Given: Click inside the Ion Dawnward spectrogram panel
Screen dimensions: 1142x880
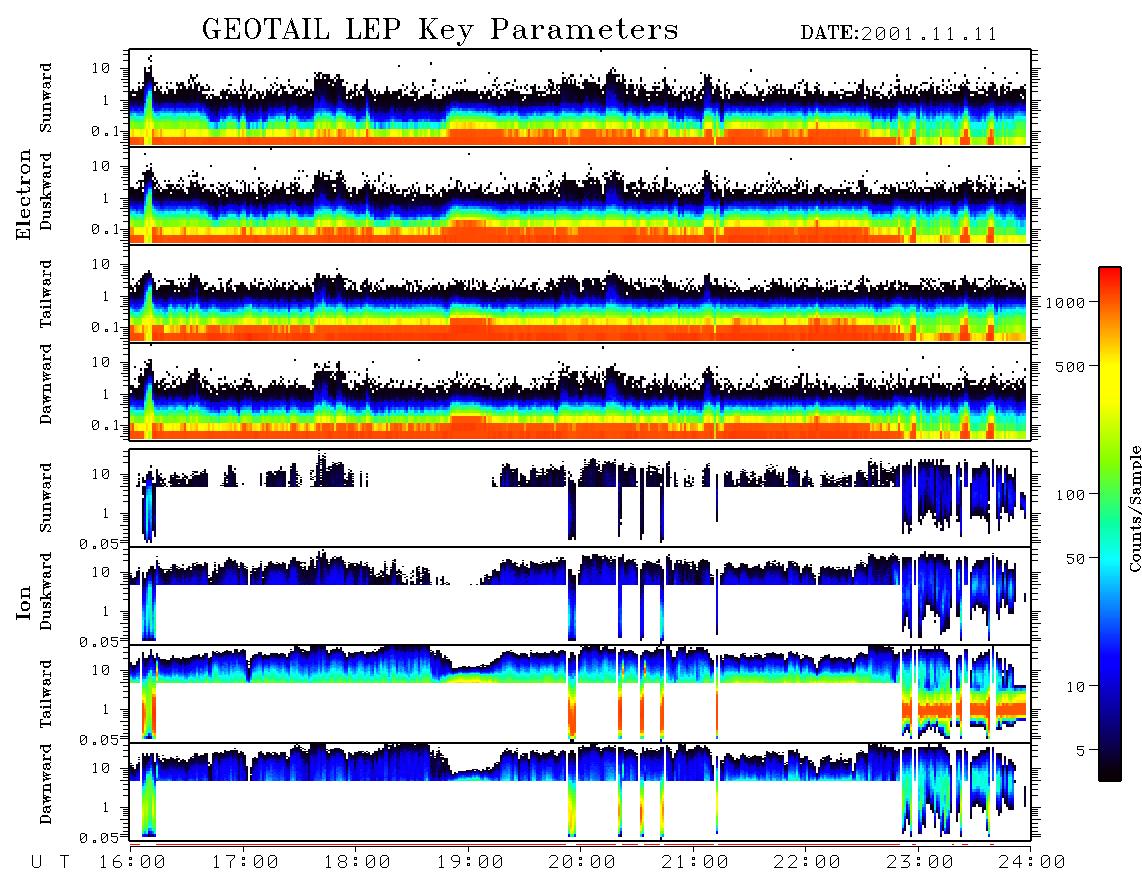Looking at the screenshot, I should click(580, 791).
